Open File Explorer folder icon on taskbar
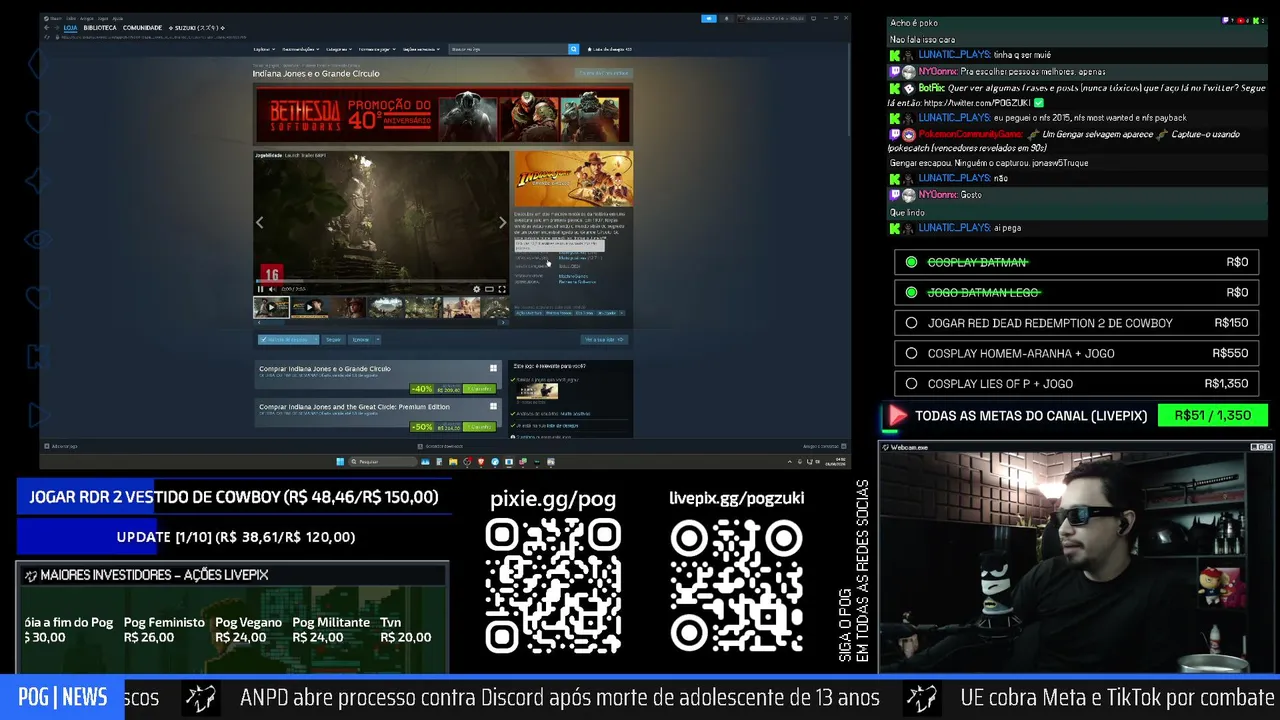 (453, 462)
